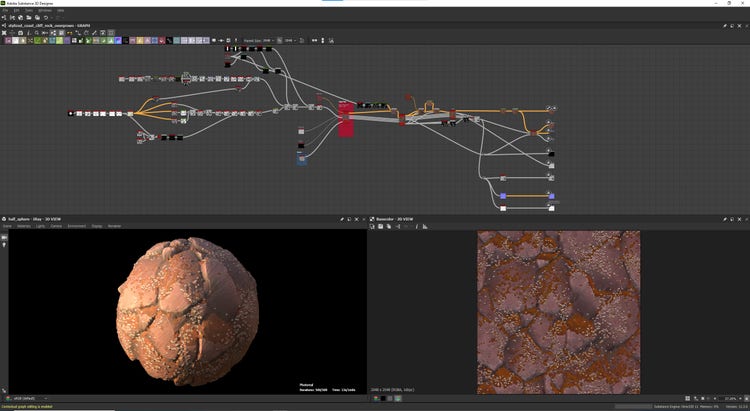Open the Renderer menu in 3D view
This screenshot has width=750, height=411.
[x=114, y=226]
